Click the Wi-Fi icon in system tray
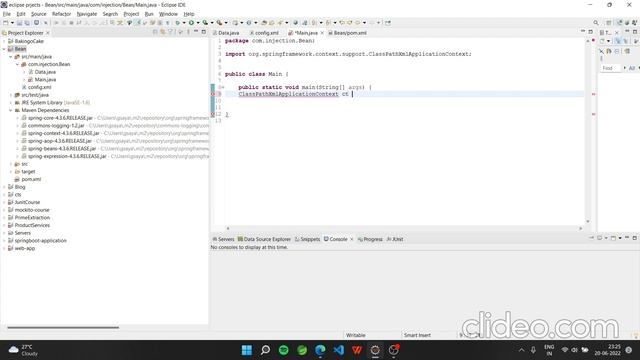 click(565, 350)
